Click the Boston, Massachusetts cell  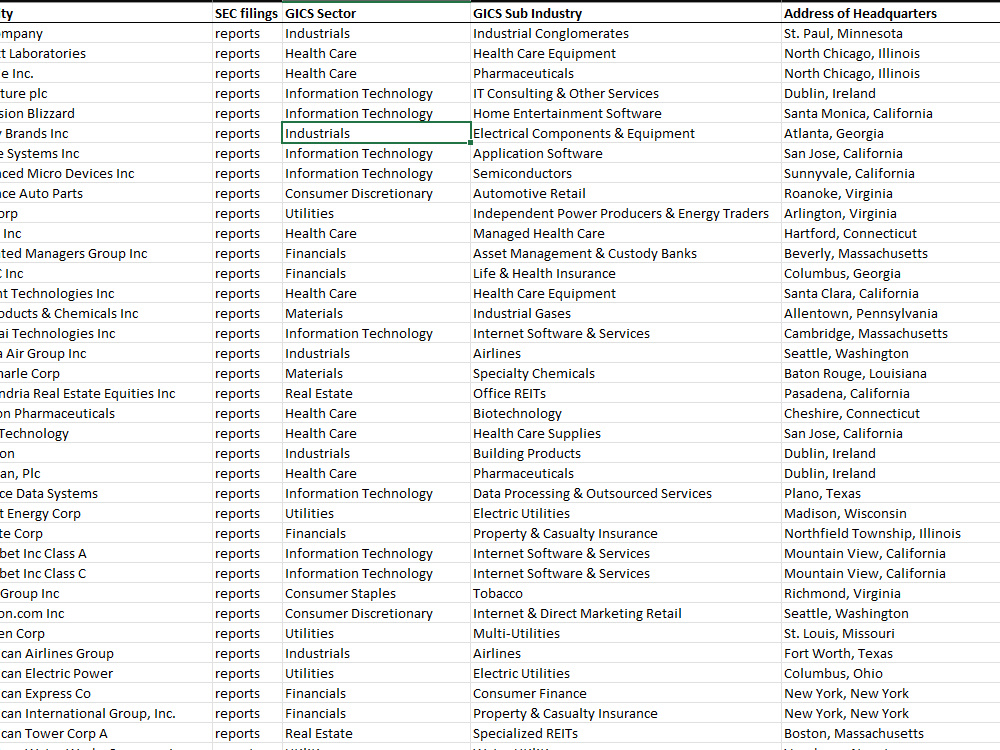890,733
